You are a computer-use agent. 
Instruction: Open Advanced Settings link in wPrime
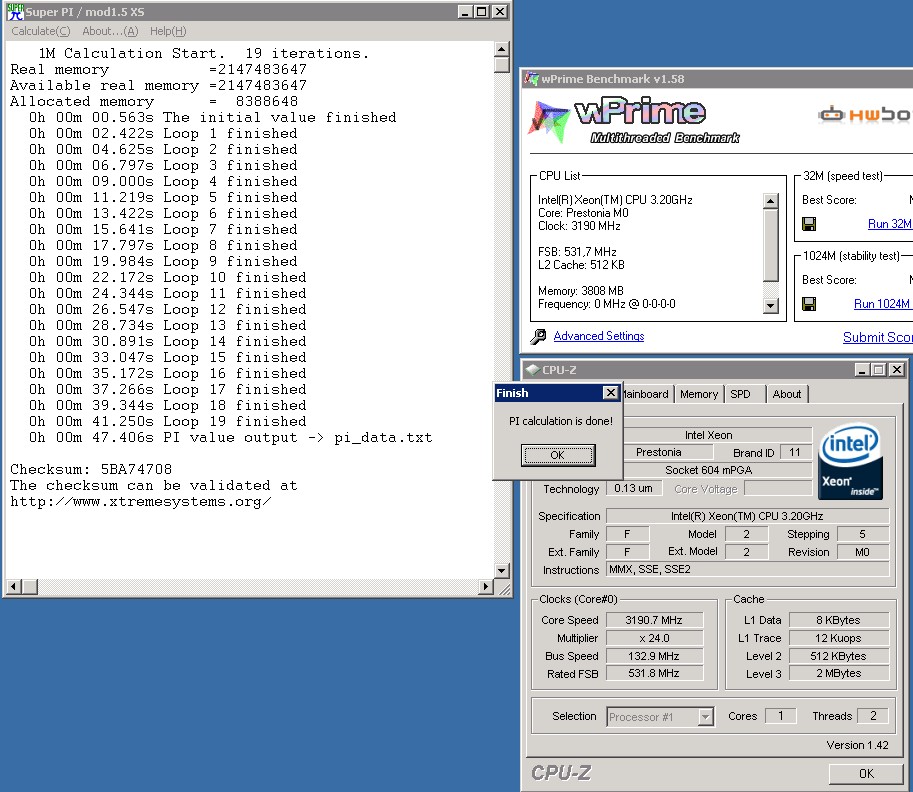pyautogui.click(x=599, y=336)
